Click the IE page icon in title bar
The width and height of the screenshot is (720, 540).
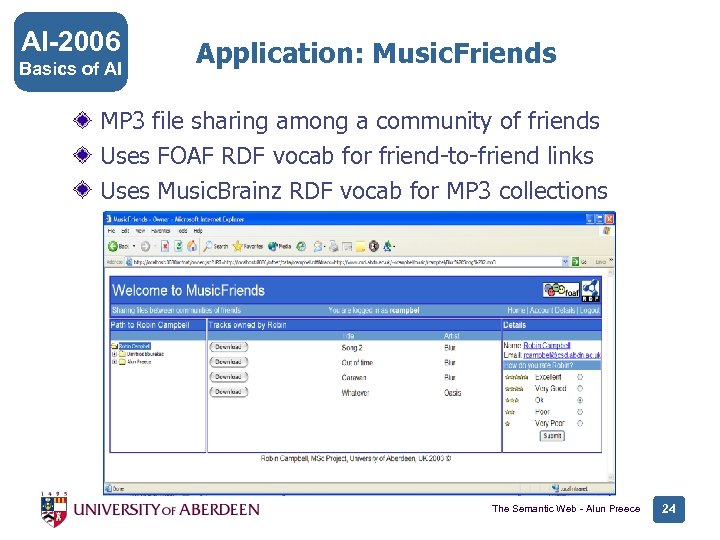pyautogui.click(x=109, y=219)
